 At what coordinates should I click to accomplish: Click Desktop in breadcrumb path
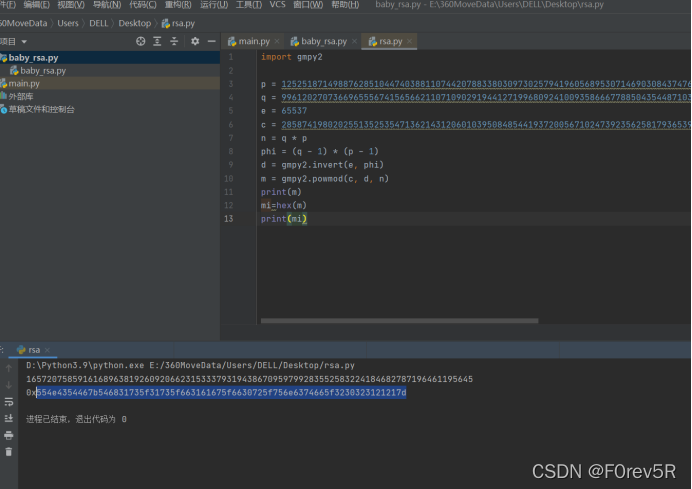(135, 23)
